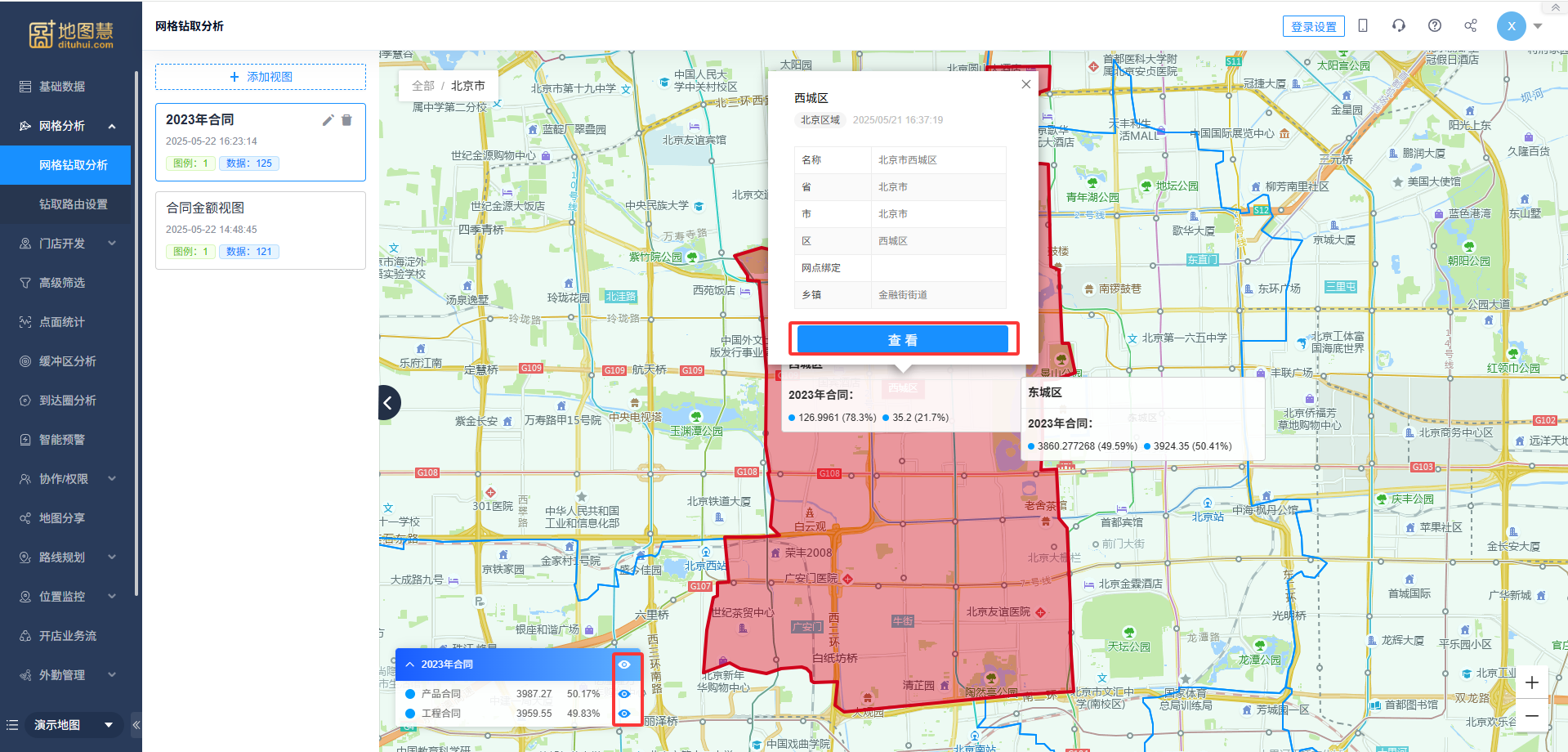This screenshot has height=752, width=1568.
Task: Toggle visibility of 2023年合同 legend layer
Action: [624, 665]
